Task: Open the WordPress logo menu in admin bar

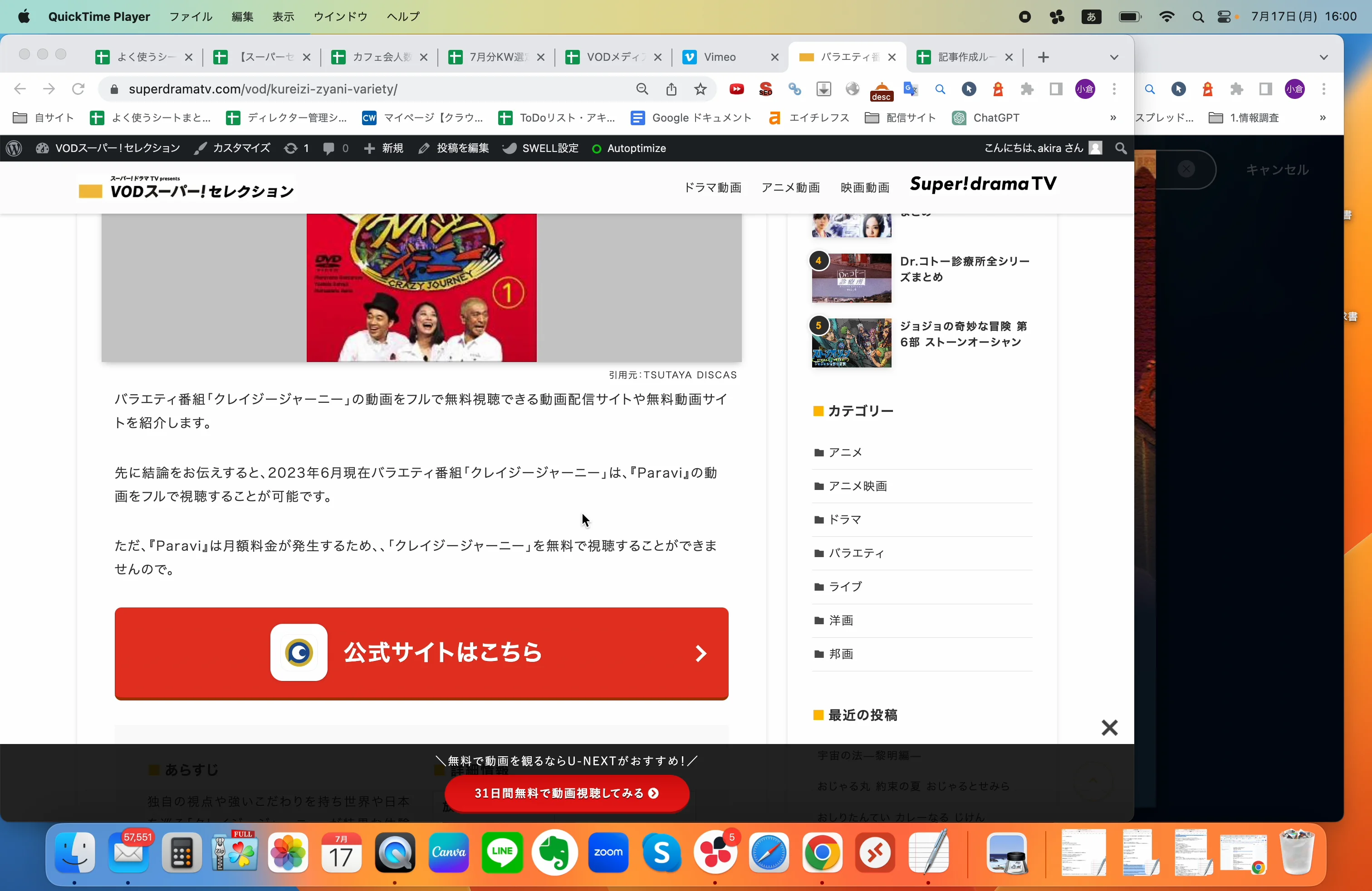Action: coord(14,148)
